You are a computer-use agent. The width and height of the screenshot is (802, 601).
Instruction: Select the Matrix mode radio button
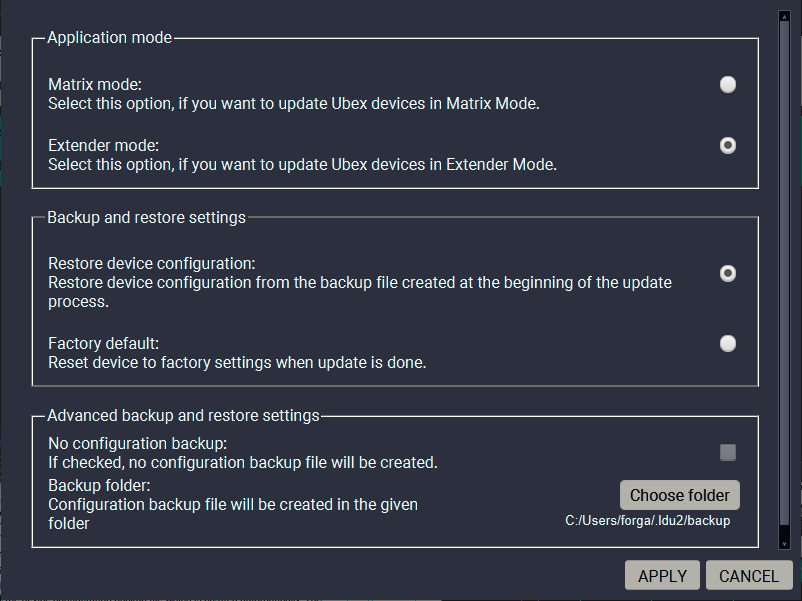(x=728, y=85)
